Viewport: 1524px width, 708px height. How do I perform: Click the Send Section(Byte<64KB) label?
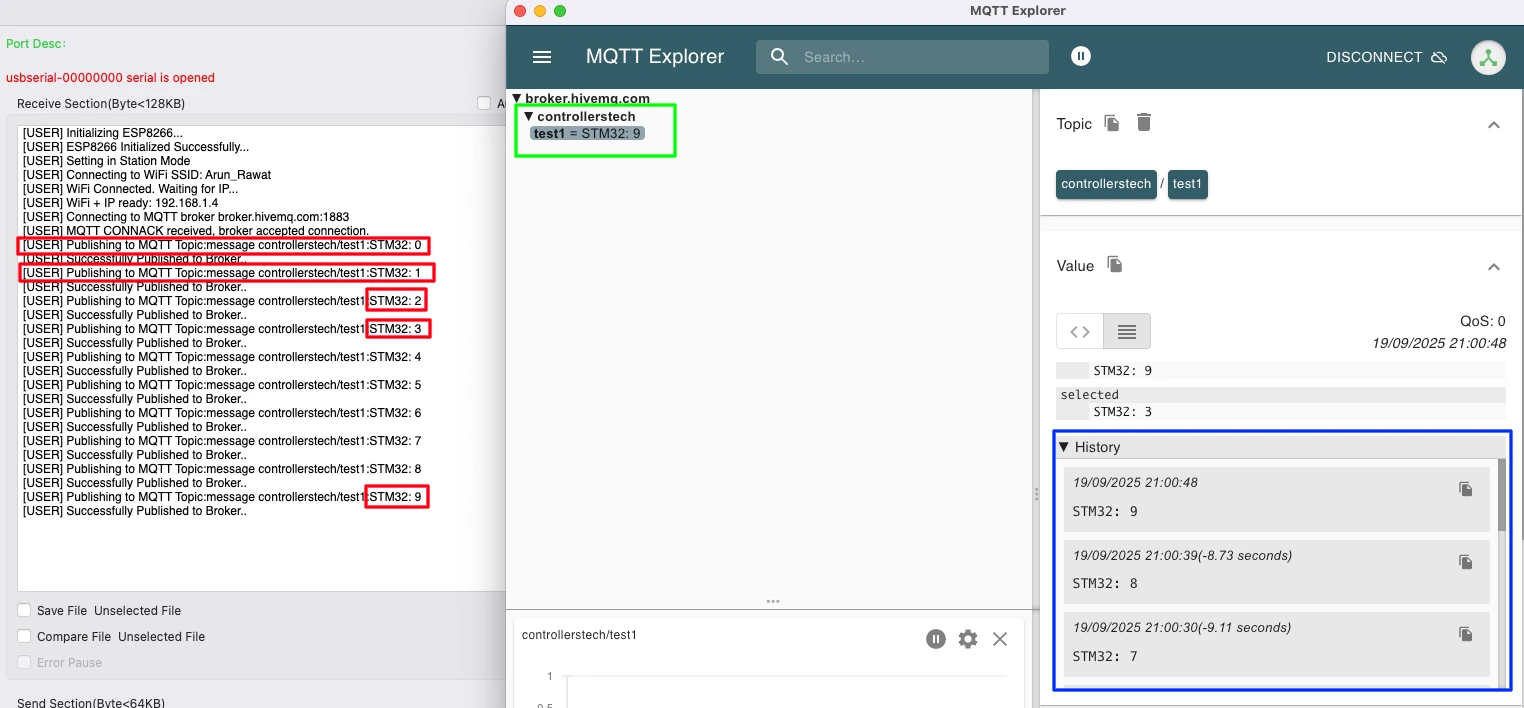(91, 702)
